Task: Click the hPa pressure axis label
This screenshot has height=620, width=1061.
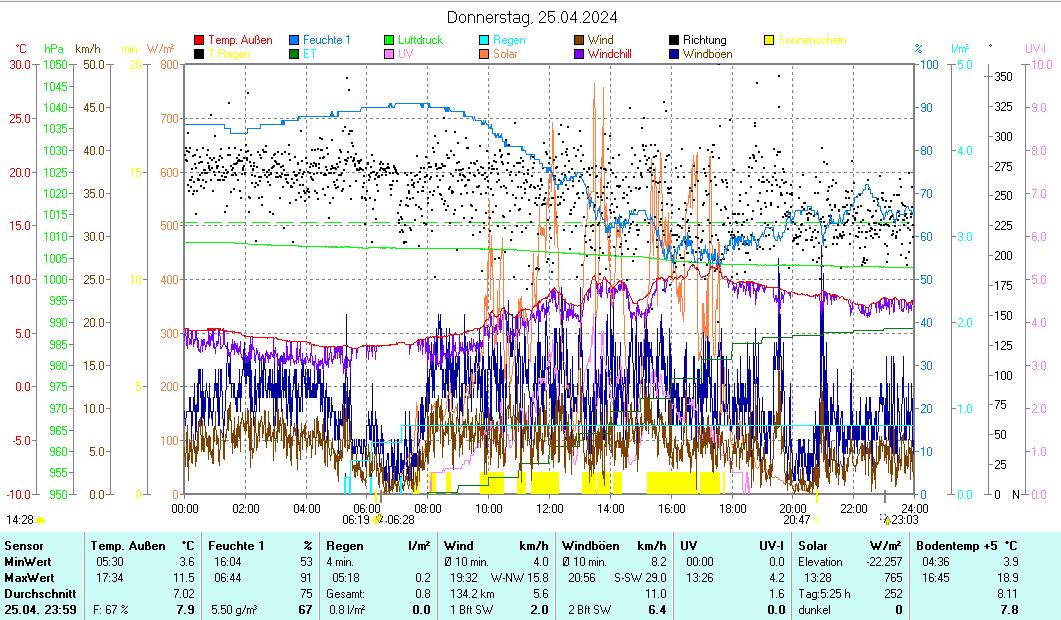Action: (x=53, y=48)
